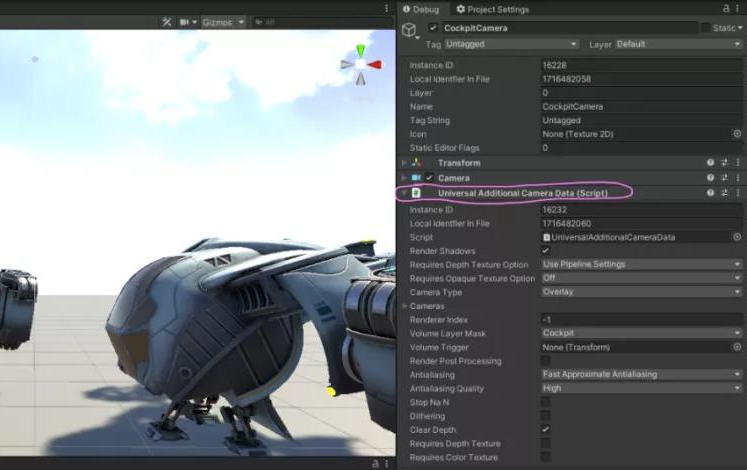
Task: Toggle the Stop NaN checkbox
Action: 545,402
